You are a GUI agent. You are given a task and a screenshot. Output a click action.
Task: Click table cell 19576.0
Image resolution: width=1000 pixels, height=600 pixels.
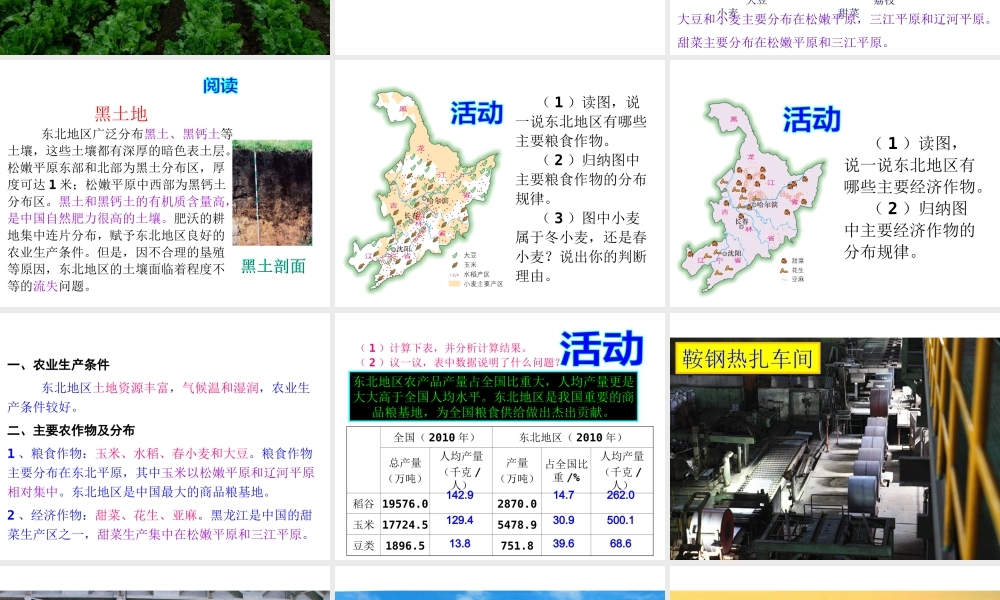tap(405, 504)
